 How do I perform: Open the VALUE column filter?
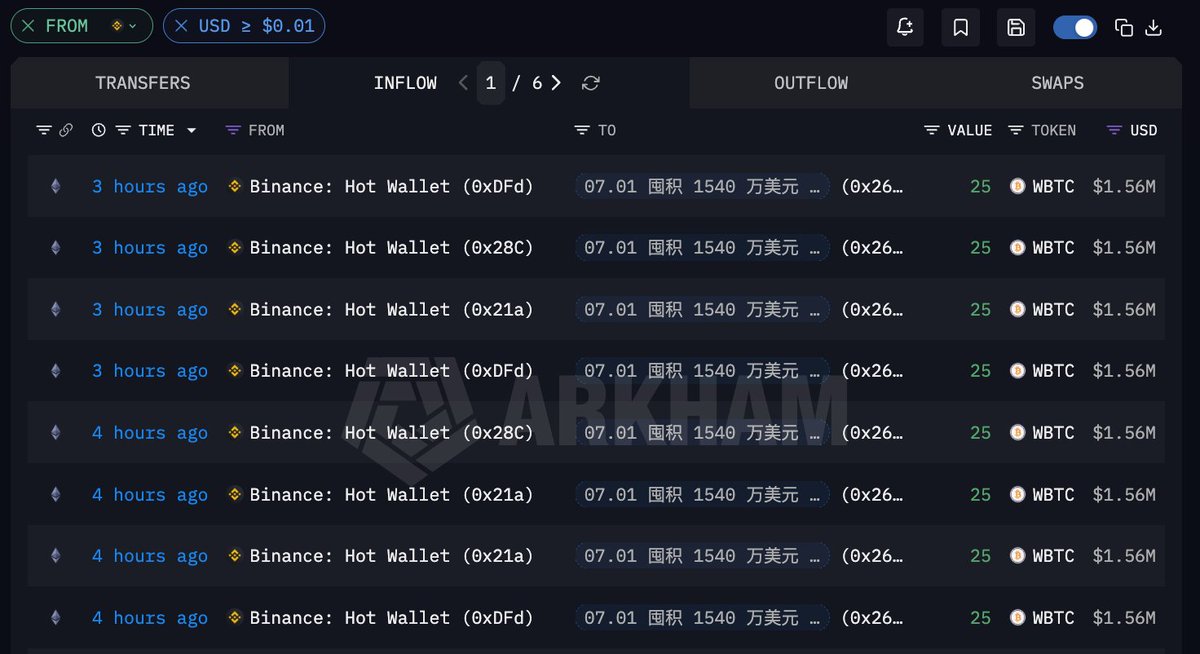pyautogui.click(x=932, y=130)
